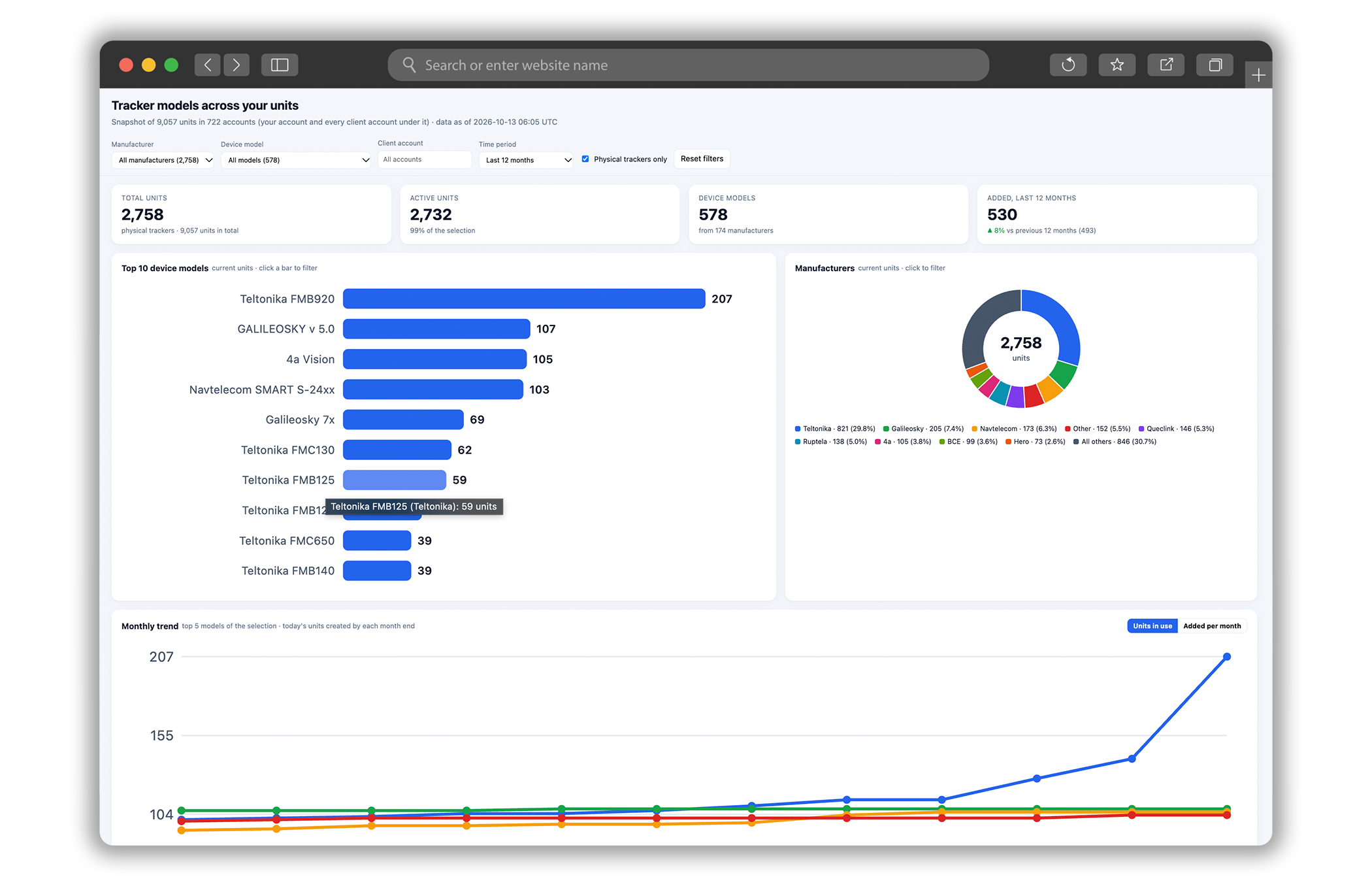Click the 4a Vision bar
Screen dimensions: 1372x892
click(x=434, y=359)
